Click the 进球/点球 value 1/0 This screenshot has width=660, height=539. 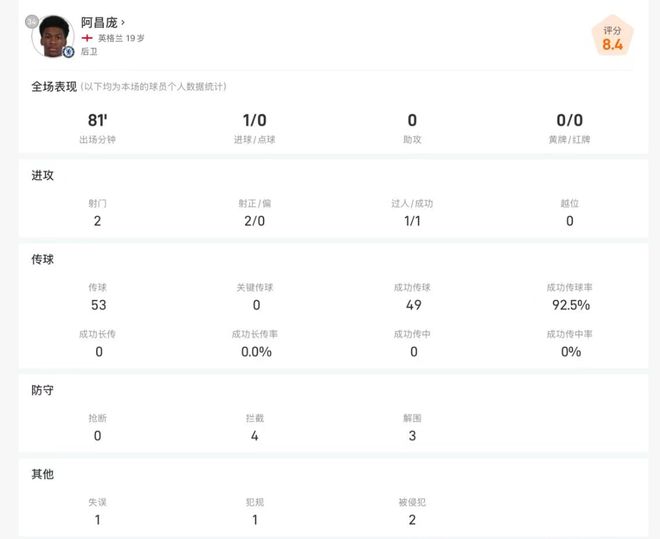tap(254, 120)
